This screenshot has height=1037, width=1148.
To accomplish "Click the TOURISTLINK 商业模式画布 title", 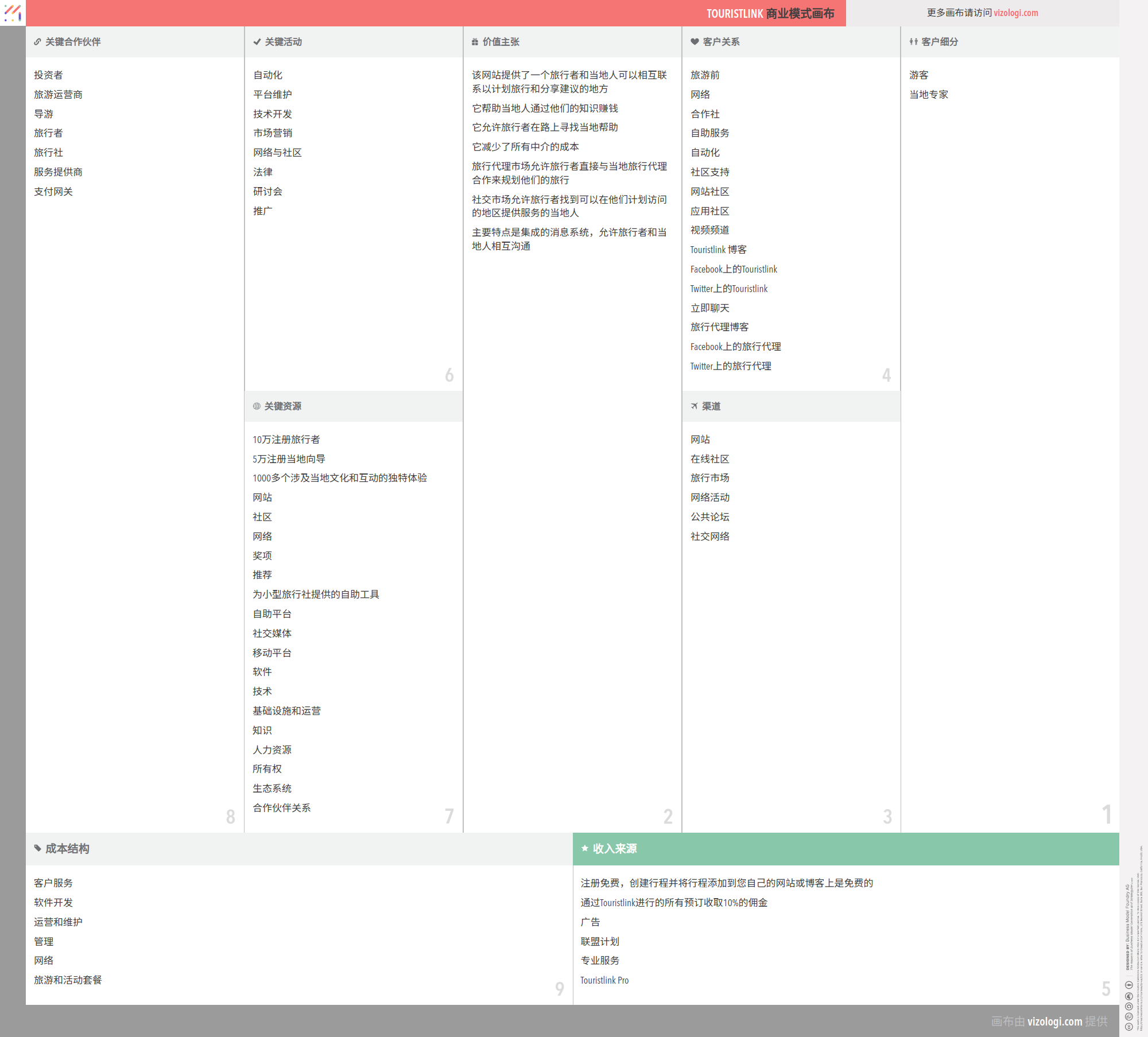I will (770, 13).
